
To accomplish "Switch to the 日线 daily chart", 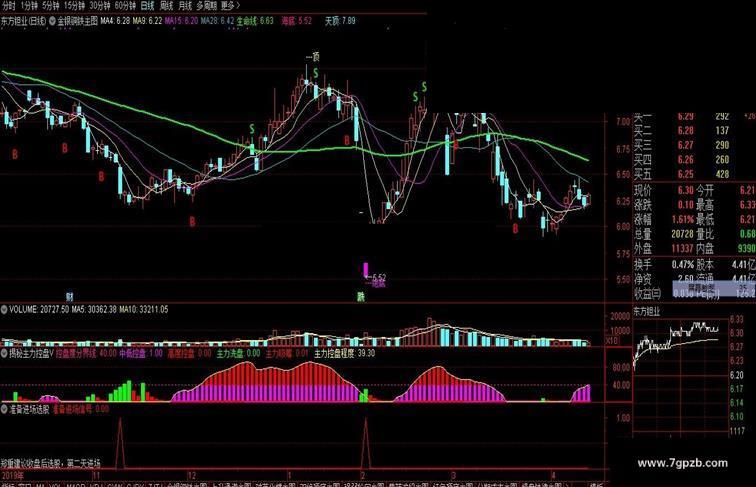I will coord(148,6).
